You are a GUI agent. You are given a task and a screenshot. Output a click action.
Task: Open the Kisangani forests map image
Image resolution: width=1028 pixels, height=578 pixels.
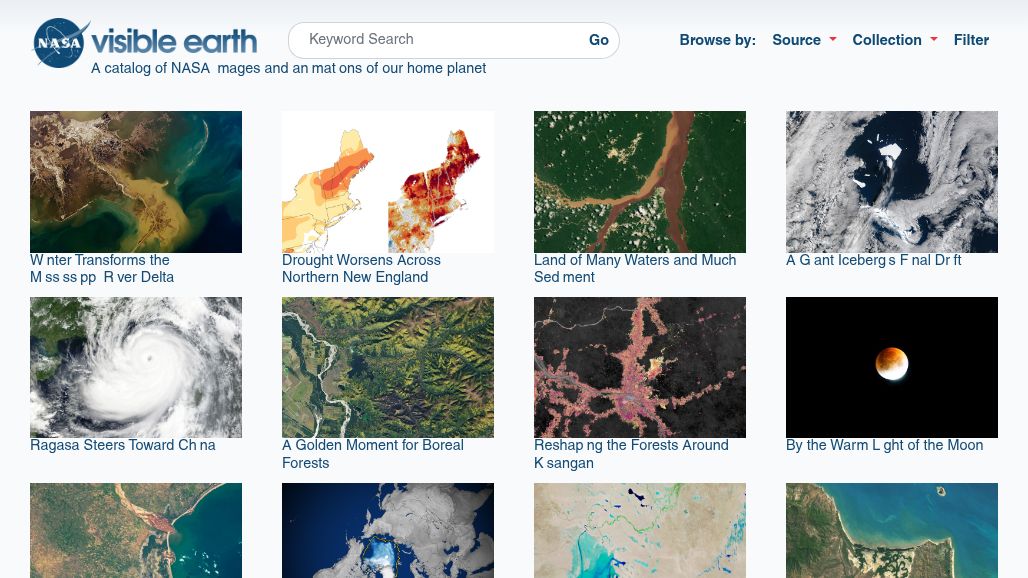(640, 367)
